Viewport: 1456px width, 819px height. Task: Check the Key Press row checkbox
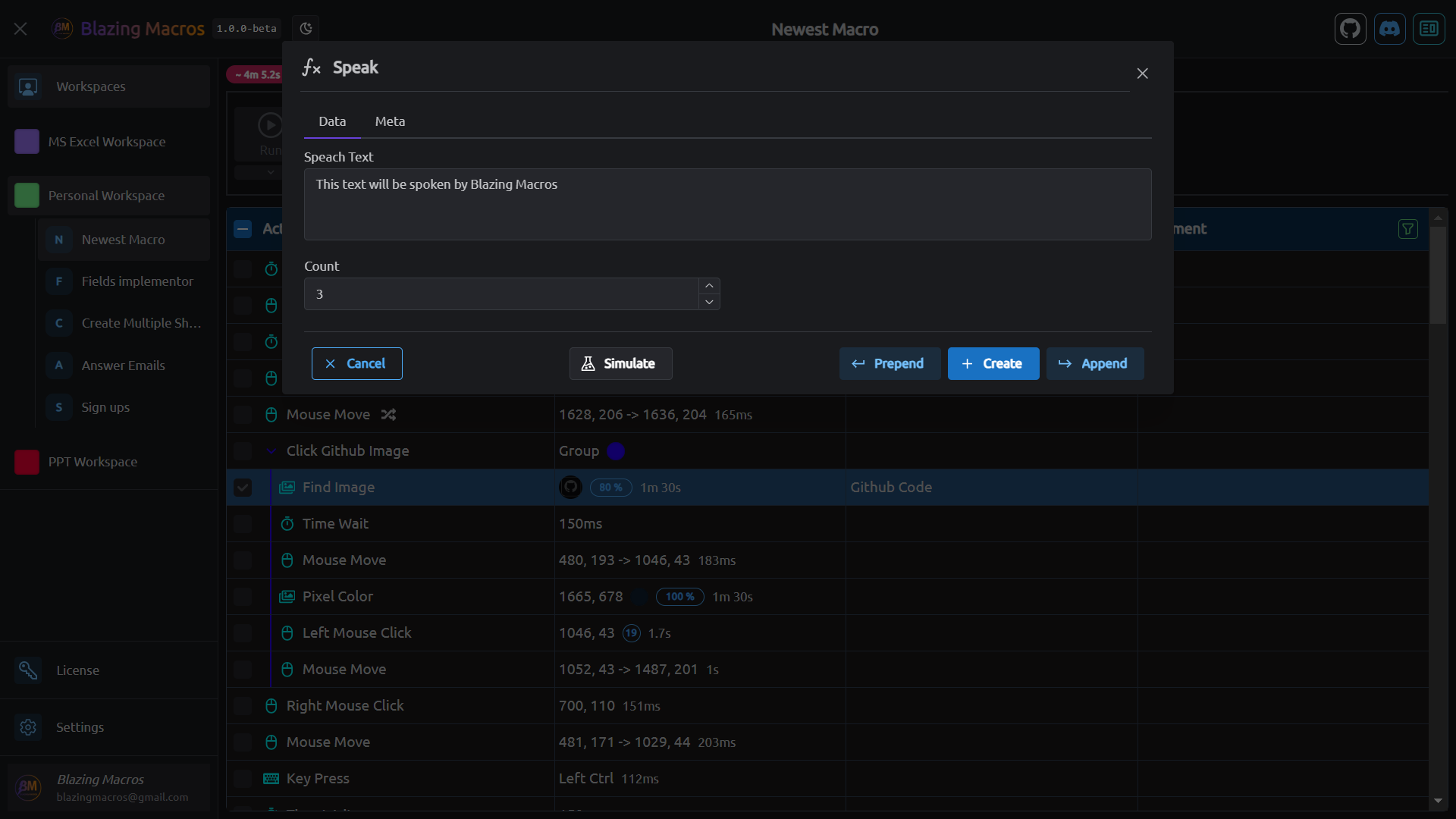tap(243, 779)
